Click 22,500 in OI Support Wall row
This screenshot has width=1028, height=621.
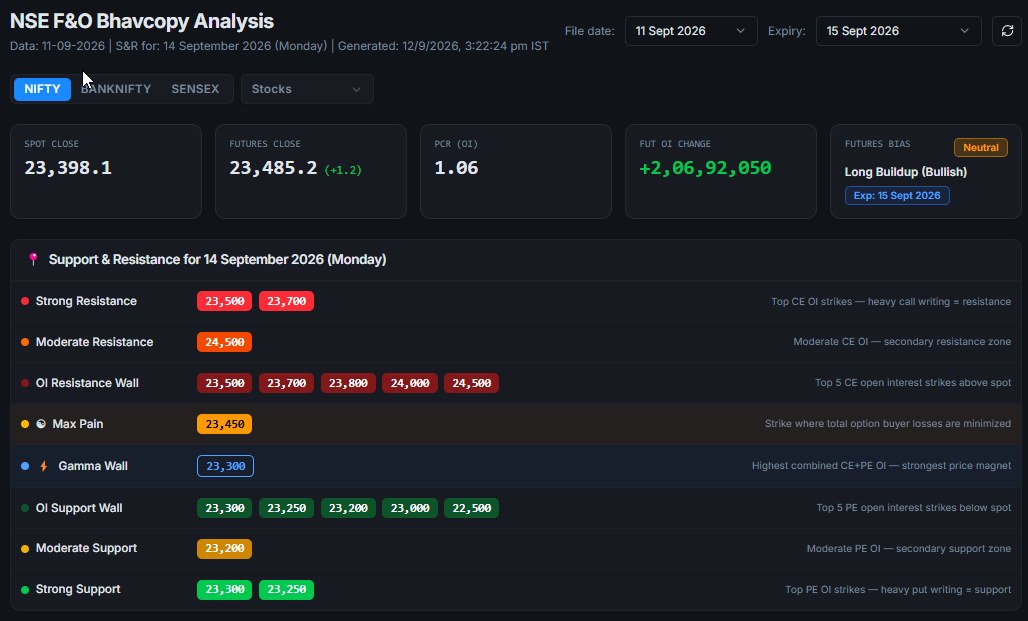[x=471, y=508]
